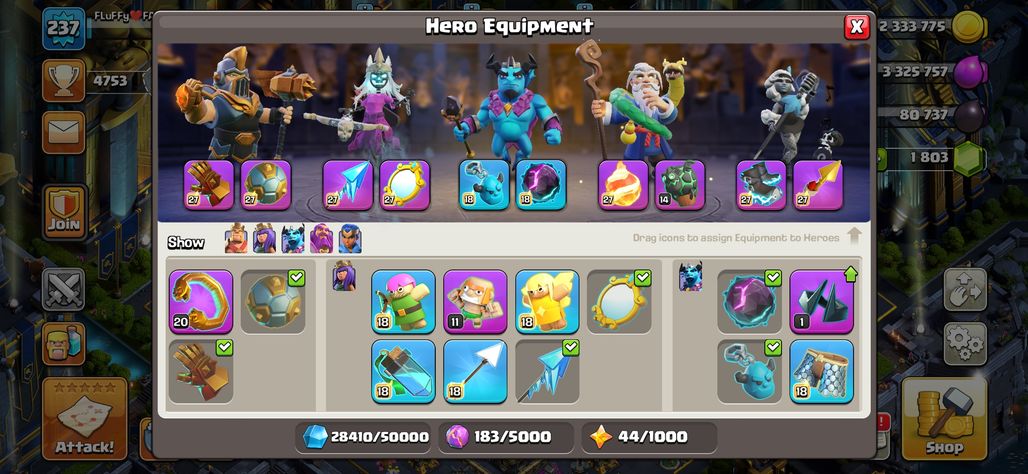Image resolution: width=1028 pixels, height=474 pixels.
Task: Open the Shop button
Action: click(944, 418)
